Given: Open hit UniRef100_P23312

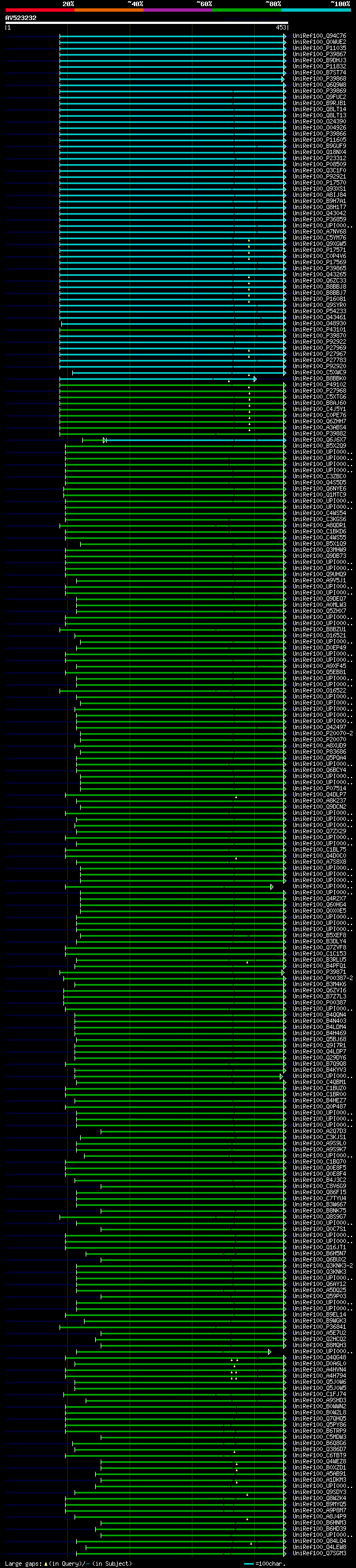Looking at the screenshot, I should click(x=319, y=159).
